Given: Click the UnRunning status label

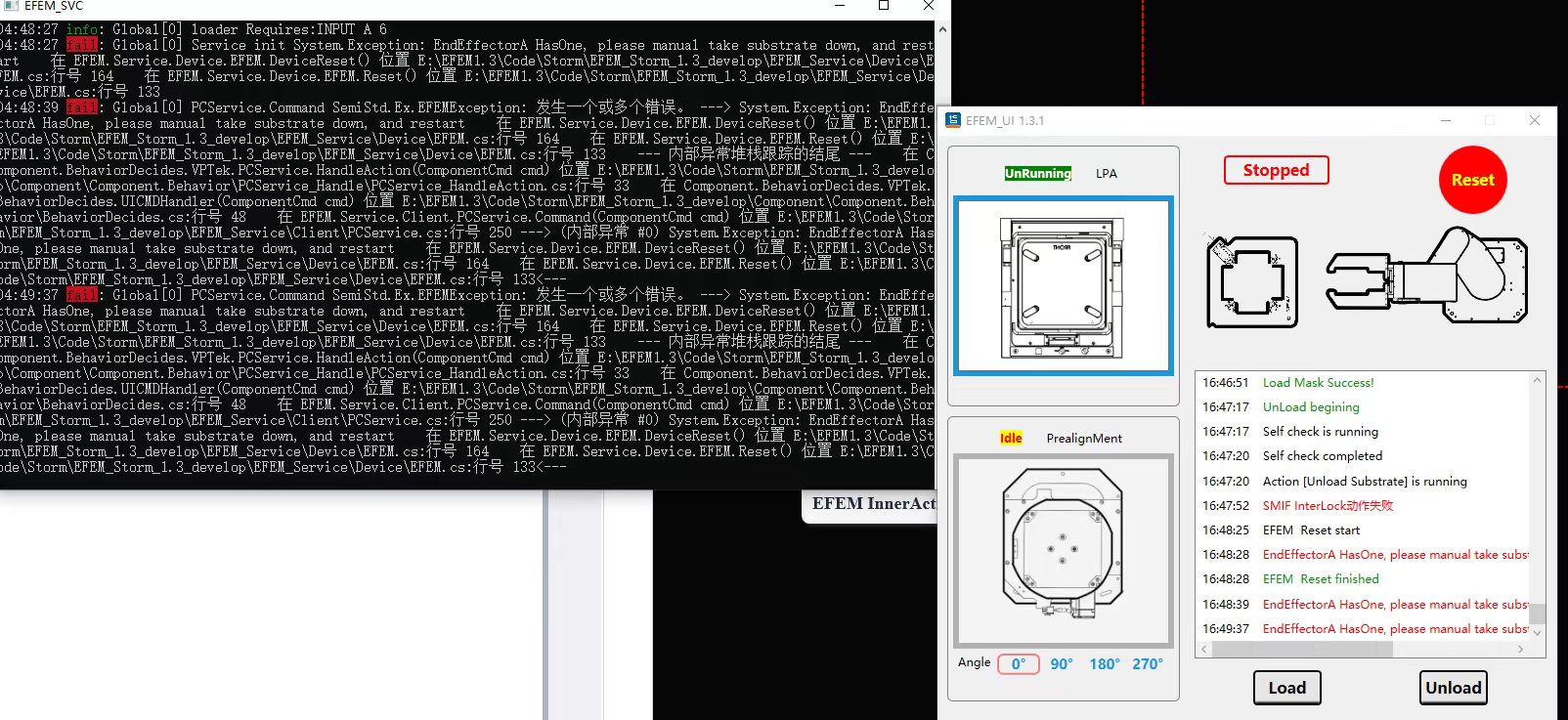Looking at the screenshot, I should coord(1037,173).
